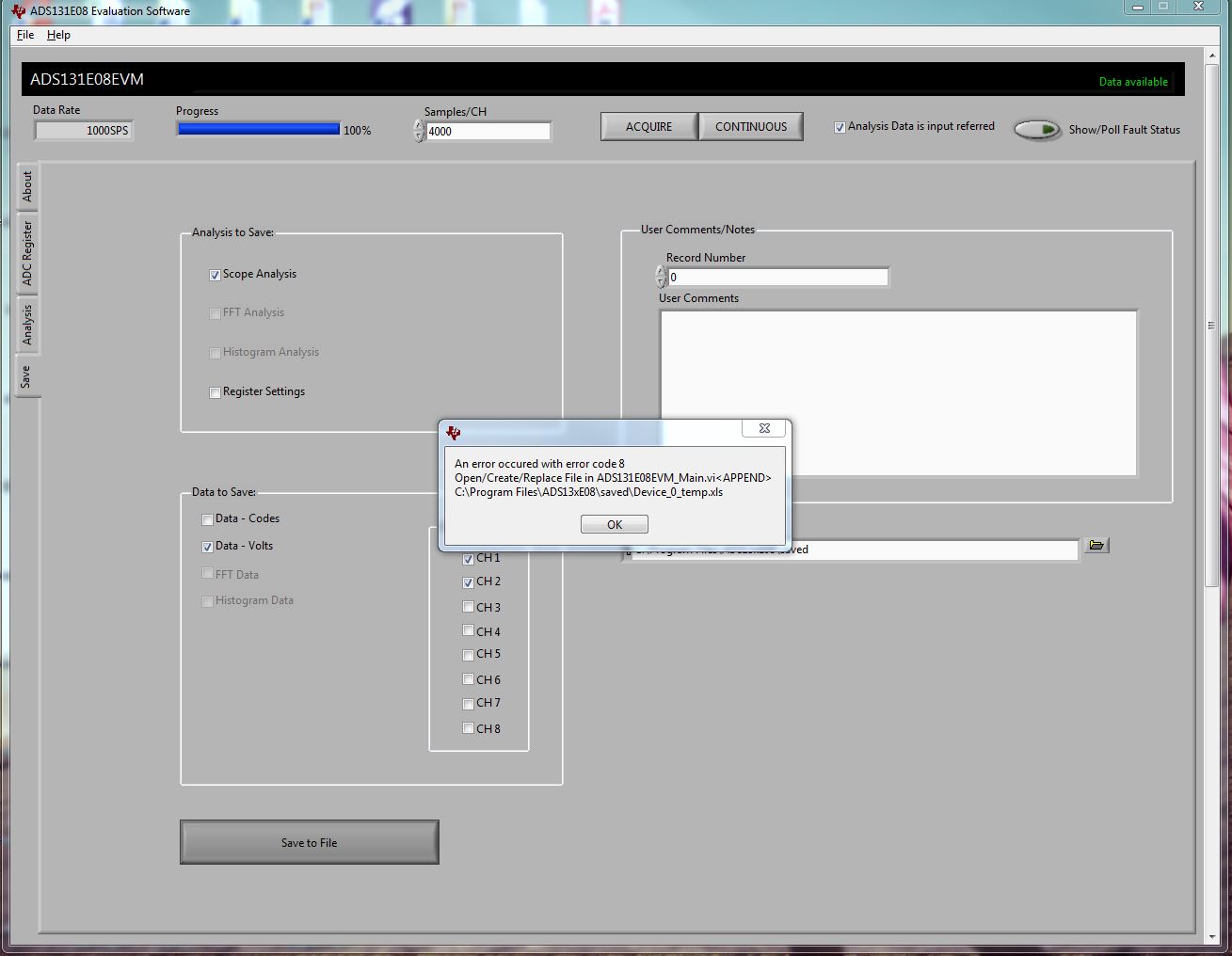Viewport: 1232px width, 956px height.
Task: Uncheck Analysis Data is input referred
Action: (x=840, y=127)
